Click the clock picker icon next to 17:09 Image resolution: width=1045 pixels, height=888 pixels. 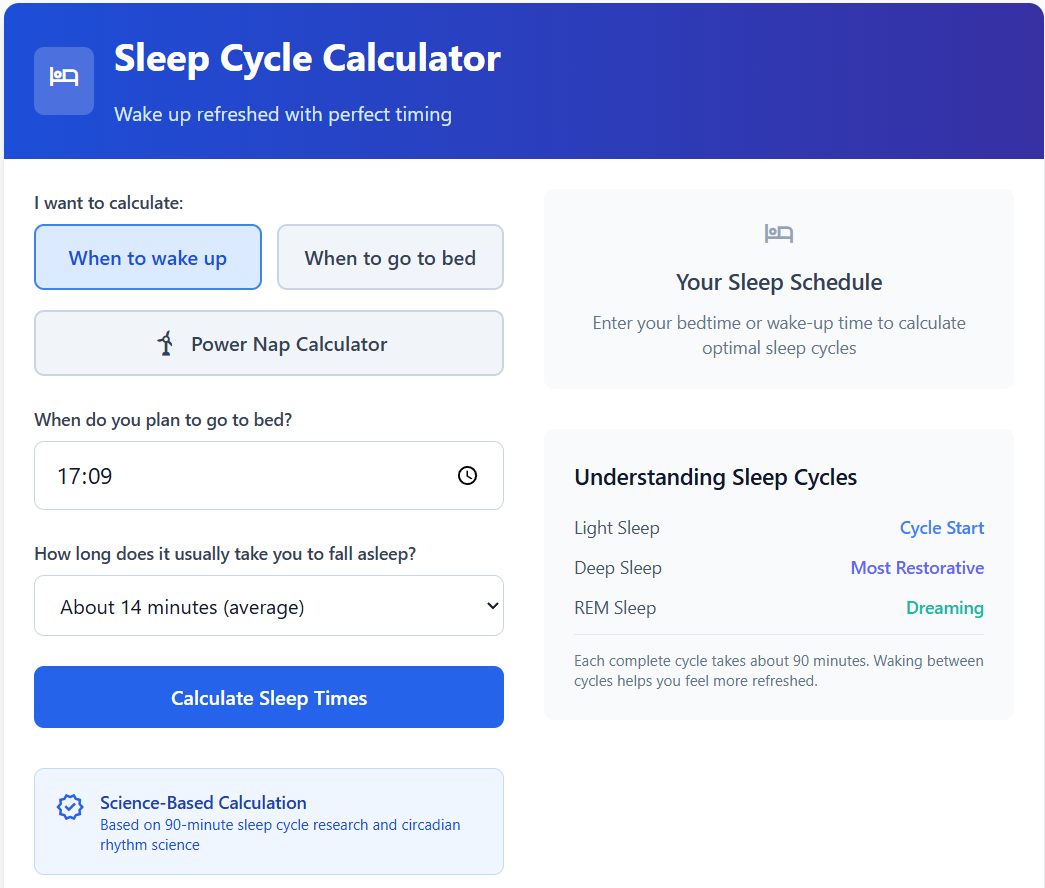point(467,476)
